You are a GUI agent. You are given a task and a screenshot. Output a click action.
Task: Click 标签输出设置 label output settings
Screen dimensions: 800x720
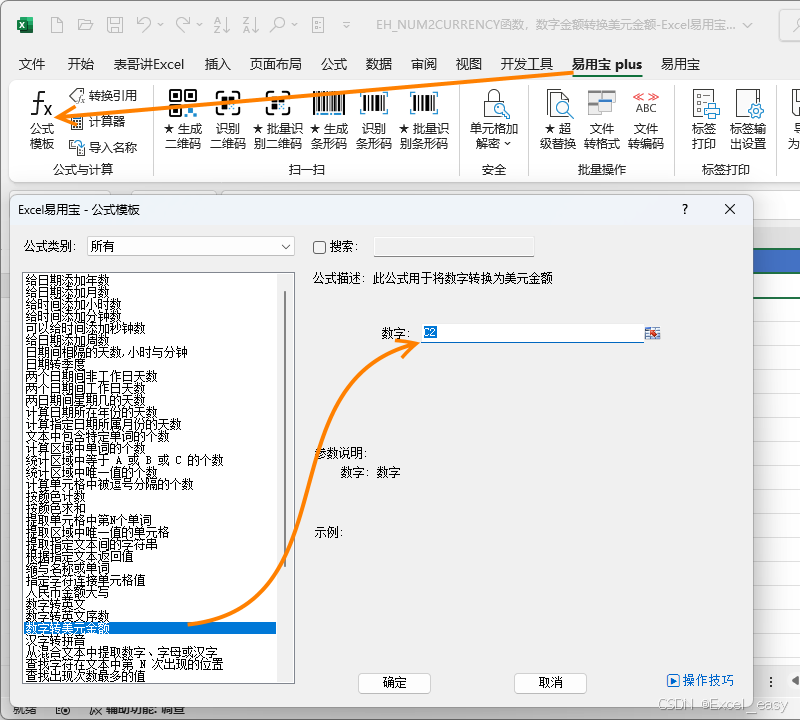[748, 120]
